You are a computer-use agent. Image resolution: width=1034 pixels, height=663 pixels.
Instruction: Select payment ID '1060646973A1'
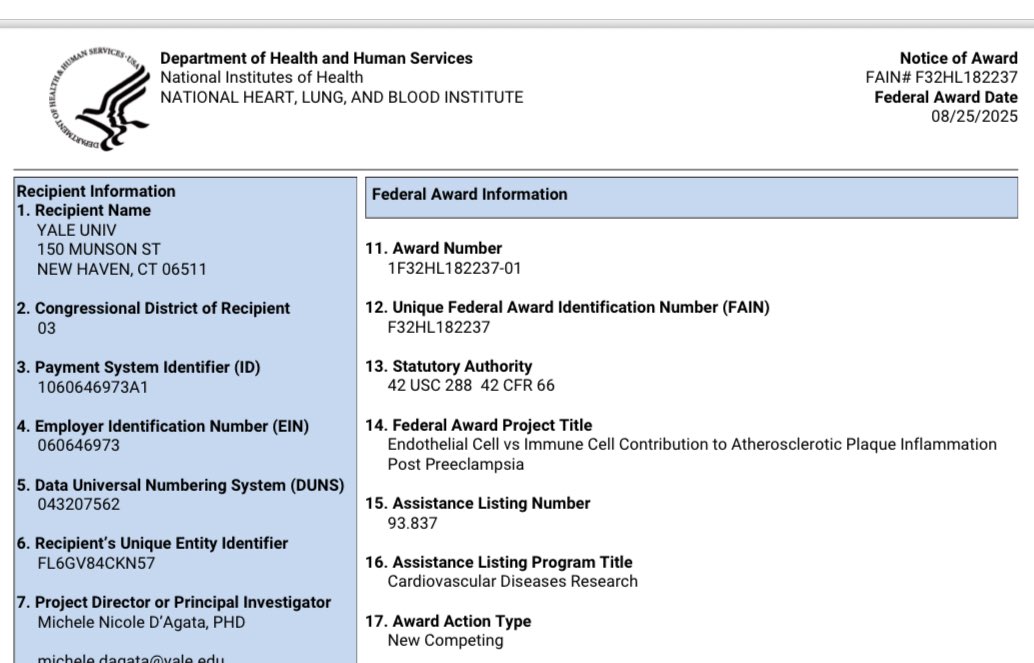[93, 387]
